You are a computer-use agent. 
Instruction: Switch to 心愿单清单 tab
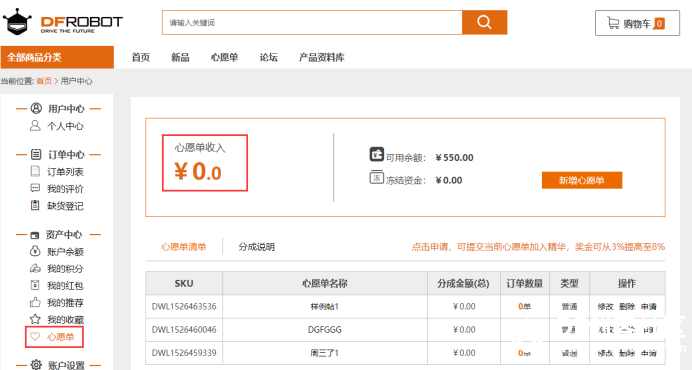coord(184,247)
